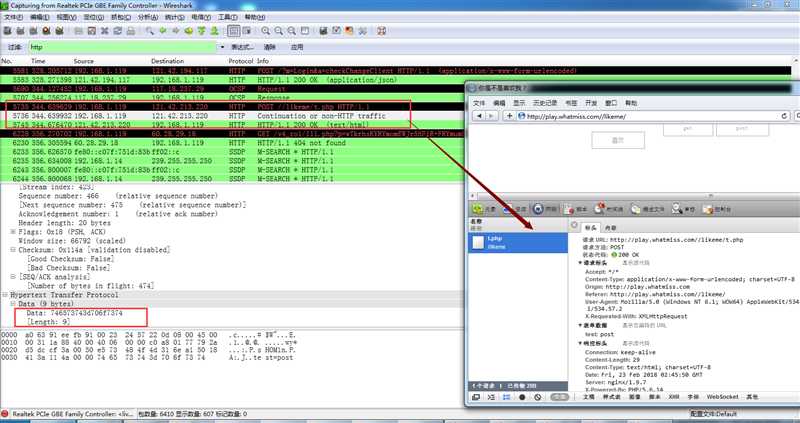This screenshot has height=423, width=800.
Task: Collapse the Data (9 bytes) tree node
Action: tap(13, 304)
